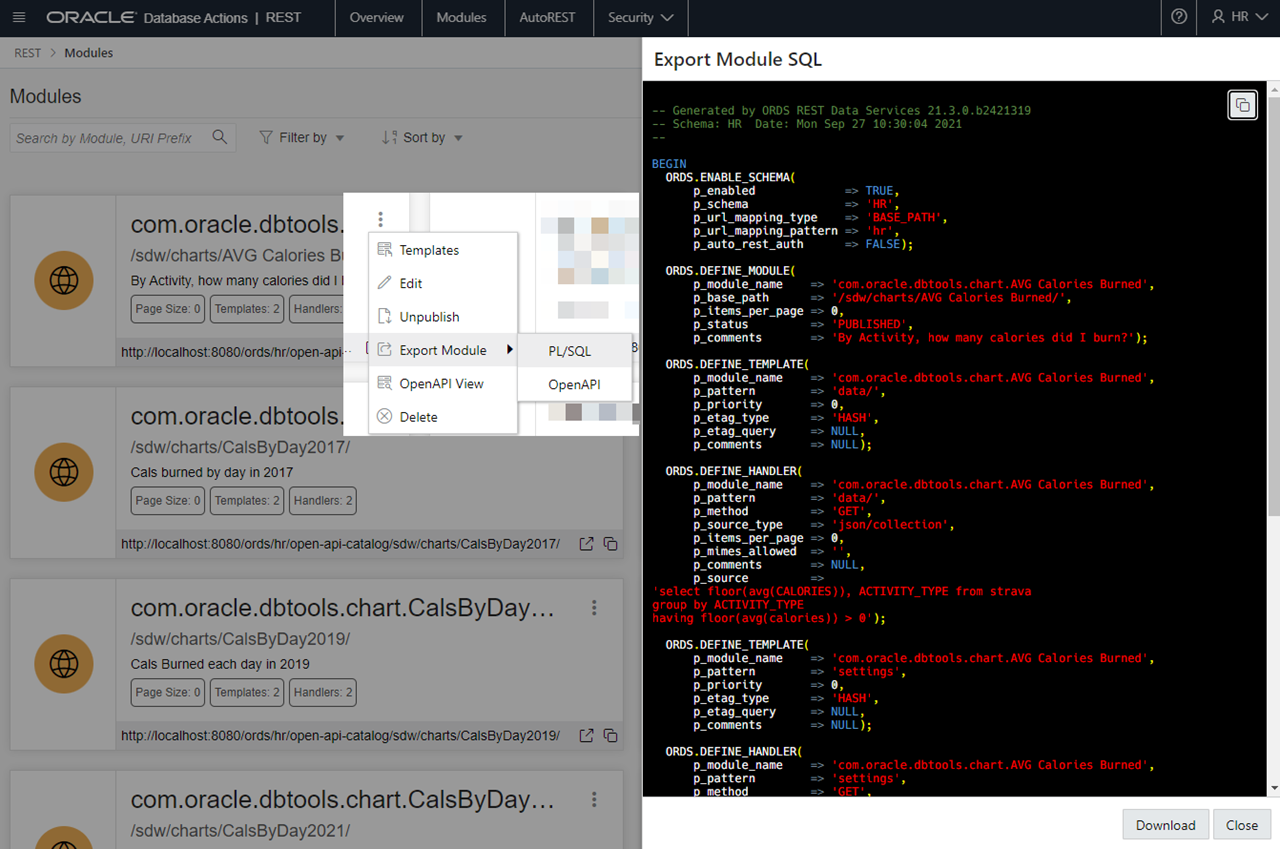Copy the CalsByDay2017 URL

coord(610,544)
